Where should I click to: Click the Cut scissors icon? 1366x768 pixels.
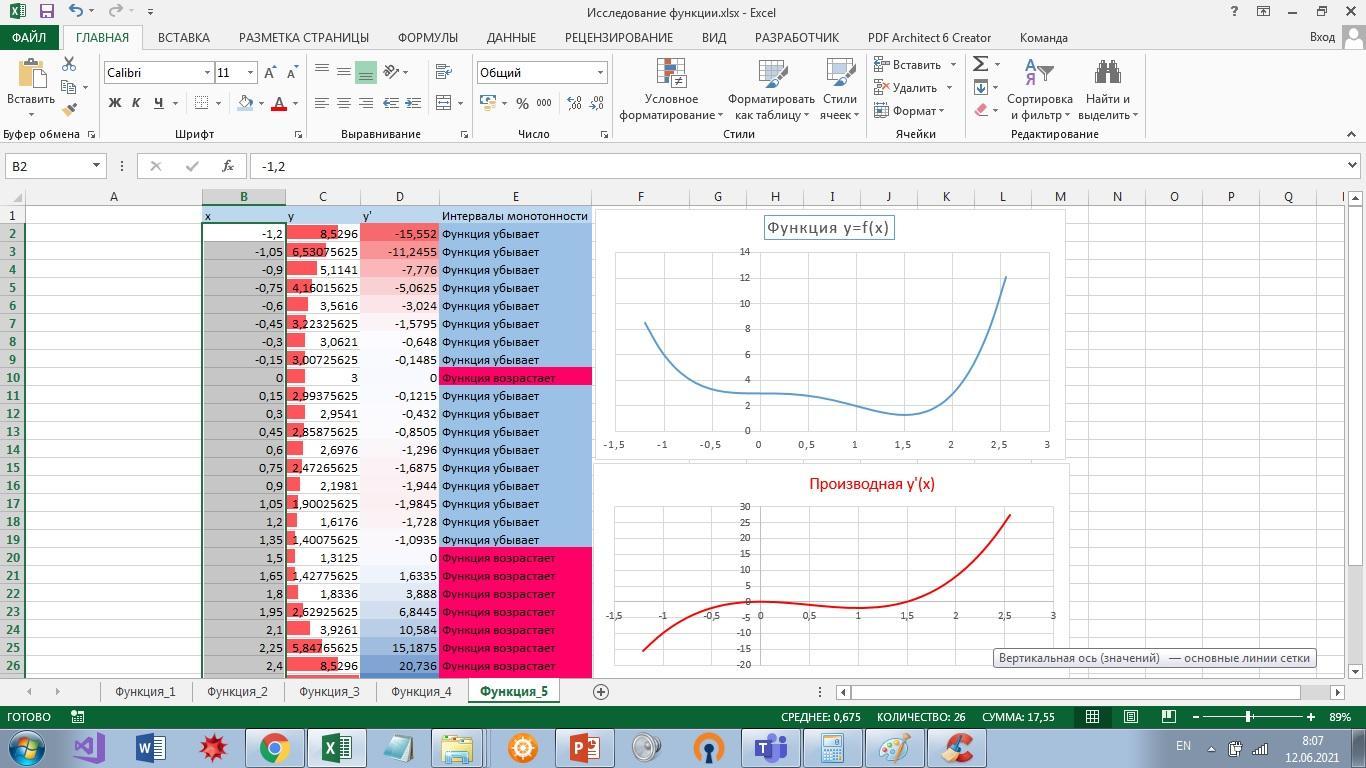[x=69, y=64]
